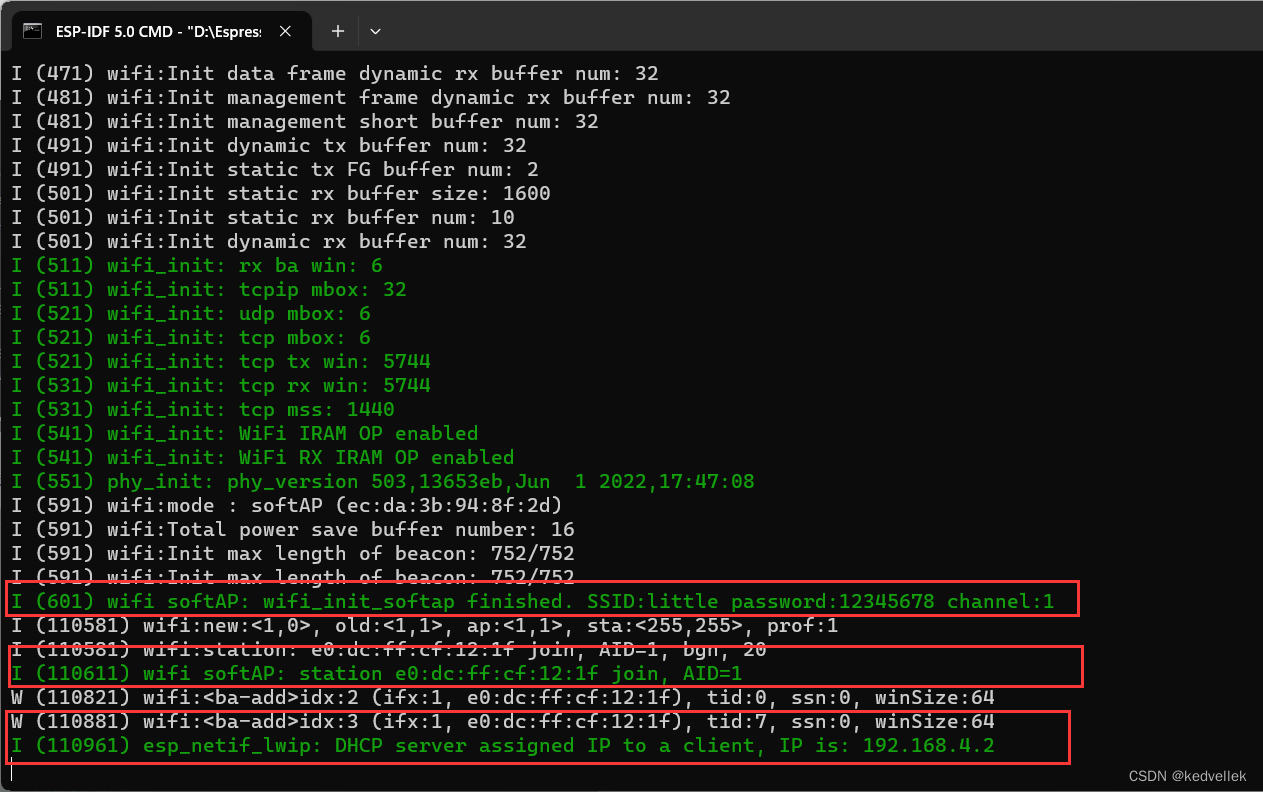The width and height of the screenshot is (1263, 792).
Task: Click the X to close the ESP-IDF tab
Action: click(x=285, y=30)
